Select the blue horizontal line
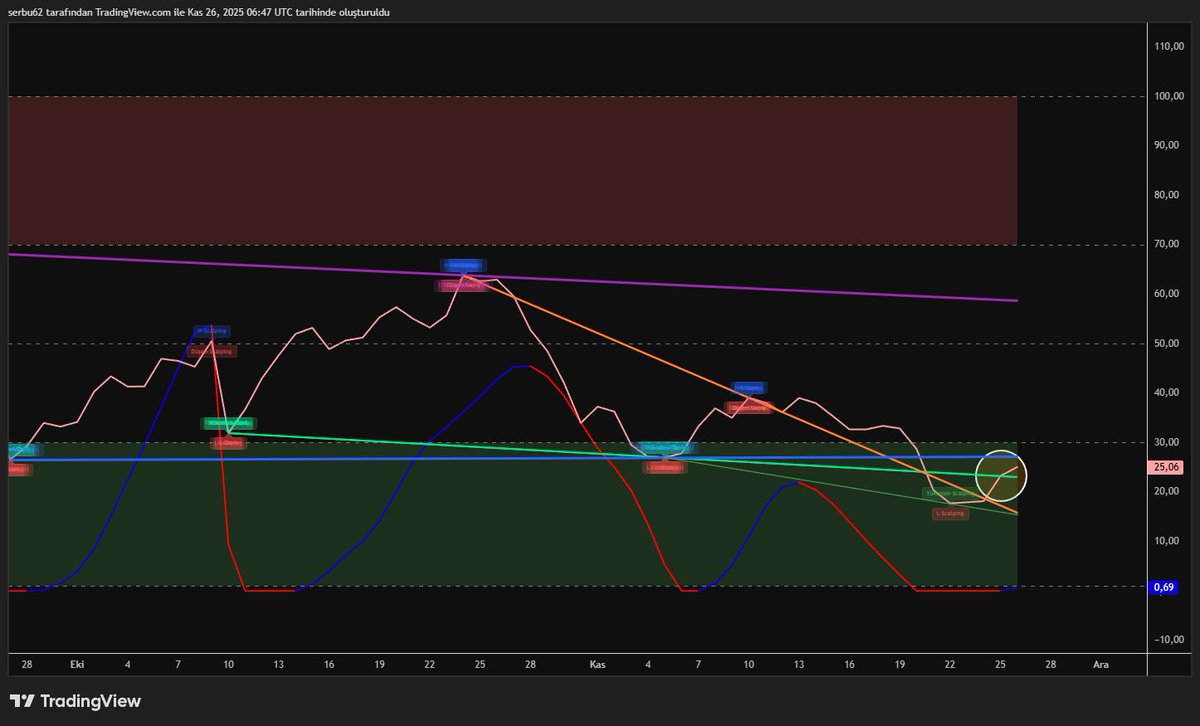The height and width of the screenshot is (726, 1200). coord(513,458)
